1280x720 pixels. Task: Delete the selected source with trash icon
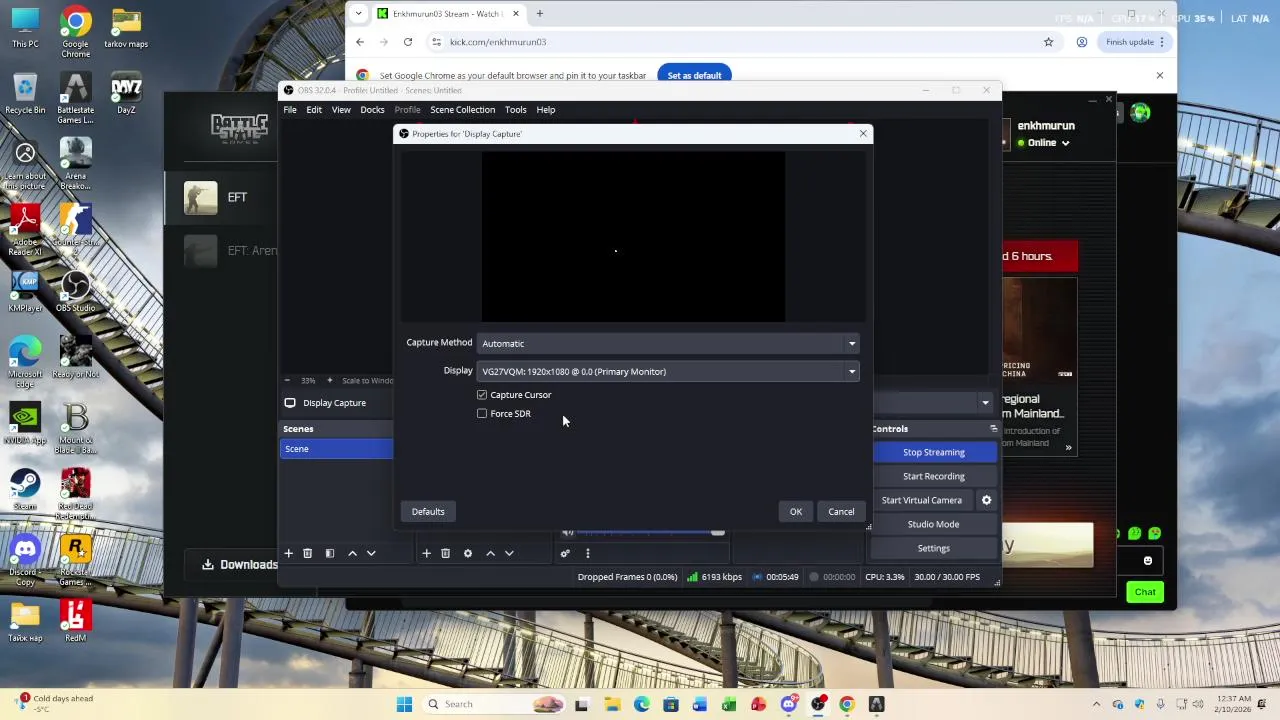pyautogui.click(x=445, y=553)
